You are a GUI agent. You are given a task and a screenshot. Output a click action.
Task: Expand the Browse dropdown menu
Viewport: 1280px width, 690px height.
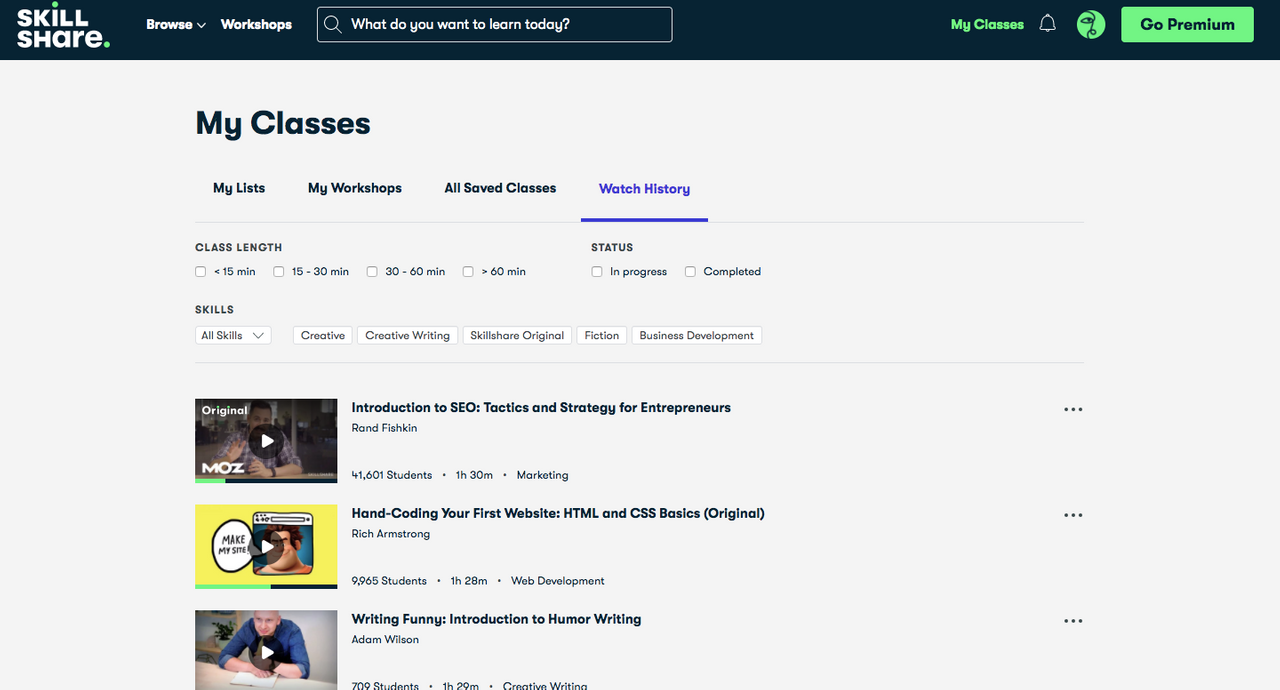[x=176, y=24]
